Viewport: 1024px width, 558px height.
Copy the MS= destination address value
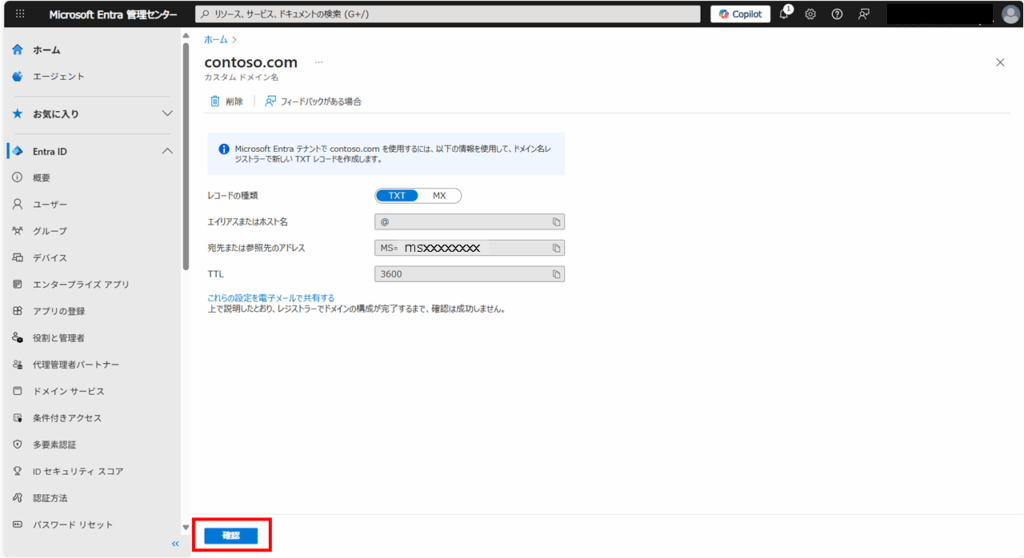[x=557, y=248]
